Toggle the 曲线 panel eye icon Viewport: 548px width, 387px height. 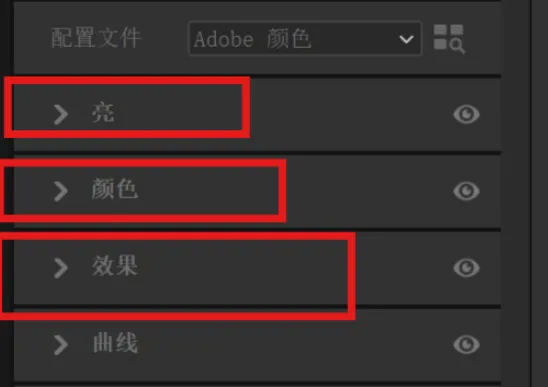(x=466, y=345)
